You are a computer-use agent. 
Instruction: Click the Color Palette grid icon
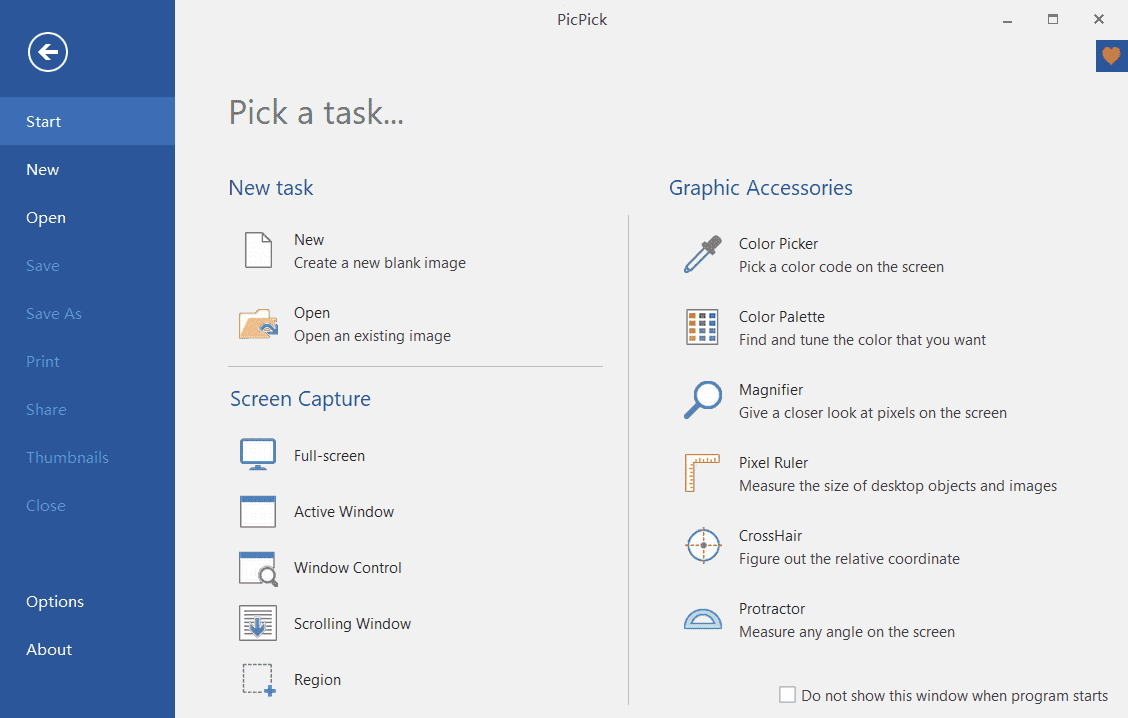pyautogui.click(x=702, y=327)
